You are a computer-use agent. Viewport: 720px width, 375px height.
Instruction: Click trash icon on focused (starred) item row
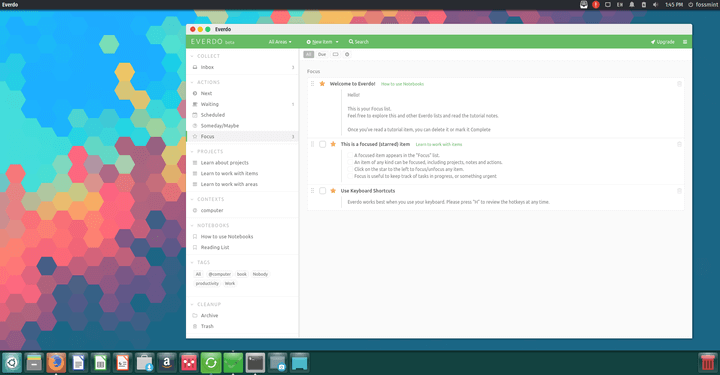tap(679, 144)
